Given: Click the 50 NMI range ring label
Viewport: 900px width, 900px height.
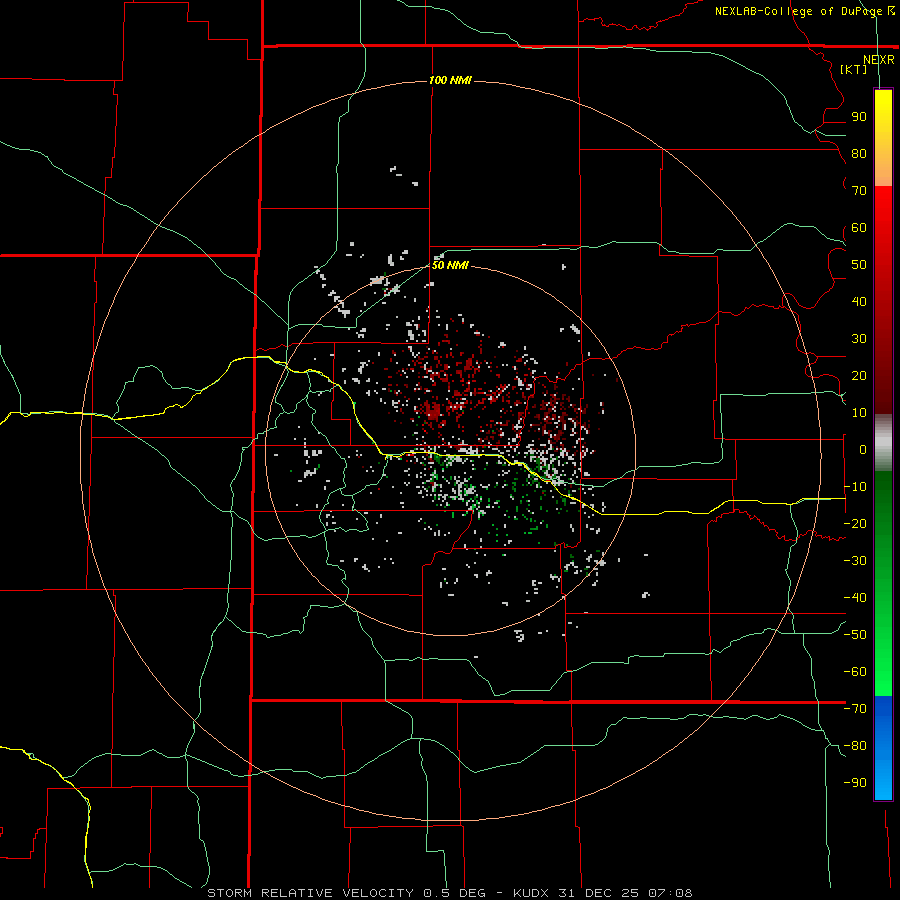Looking at the screenshot, I should pos(450,265).
